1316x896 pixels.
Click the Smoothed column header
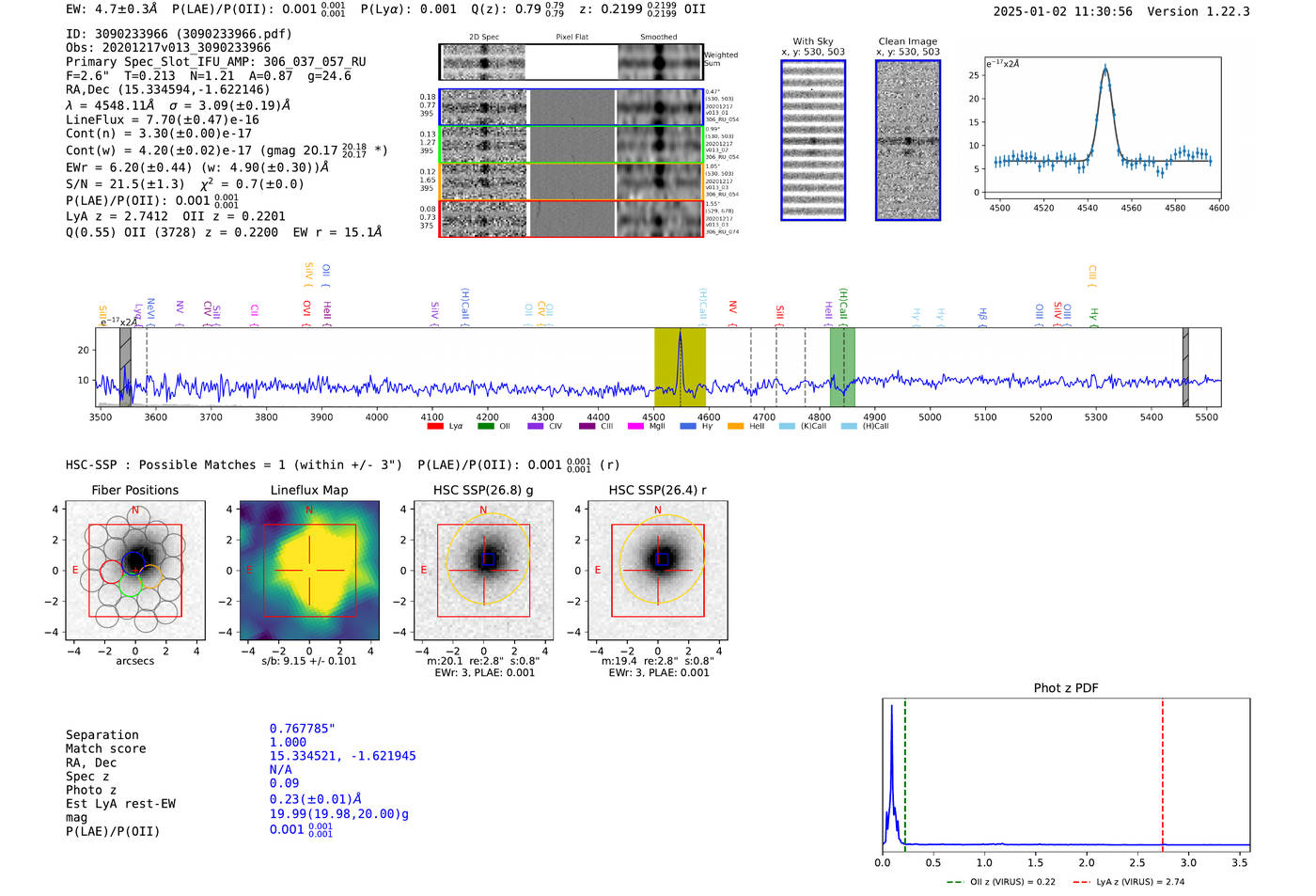click(x=659, y=38)
